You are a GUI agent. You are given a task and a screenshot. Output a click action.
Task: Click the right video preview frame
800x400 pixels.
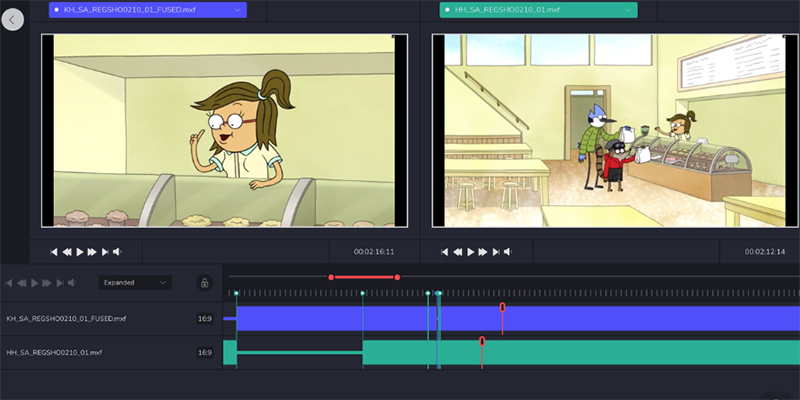615,131
